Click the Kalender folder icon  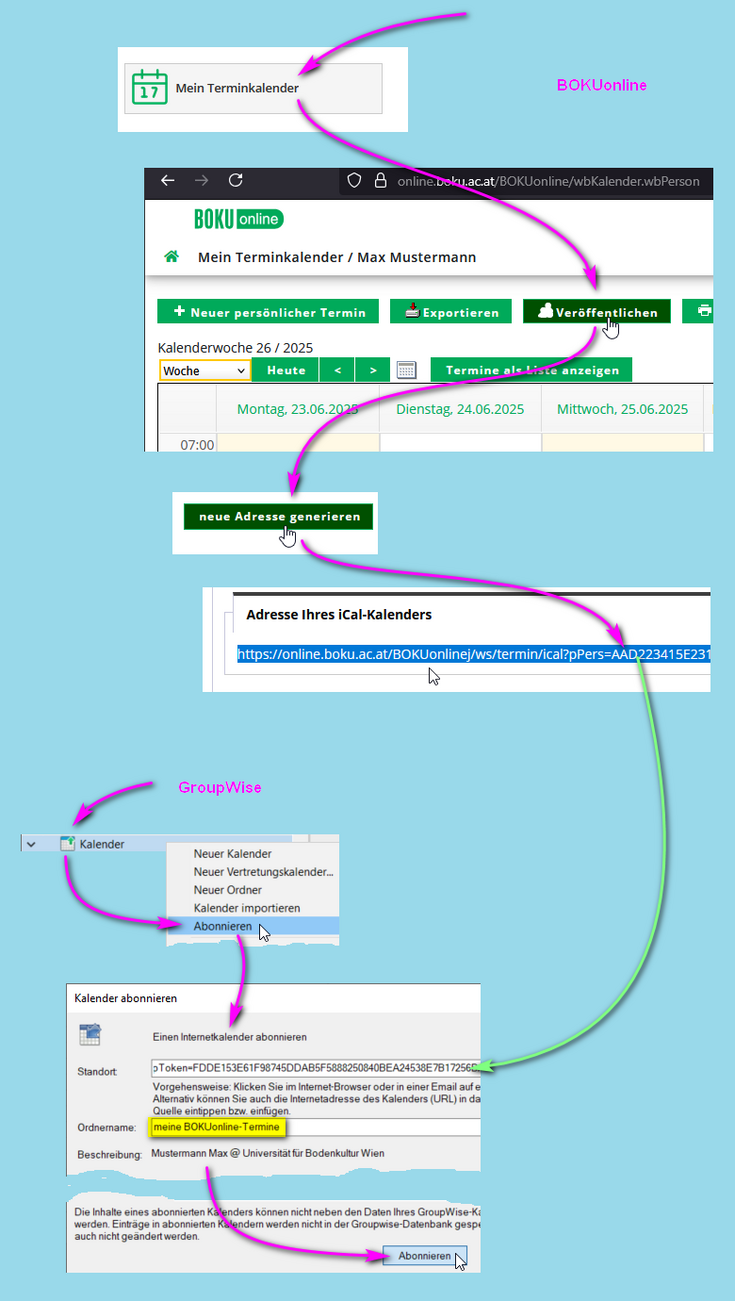pyautogui.click(x=68, y=844)
